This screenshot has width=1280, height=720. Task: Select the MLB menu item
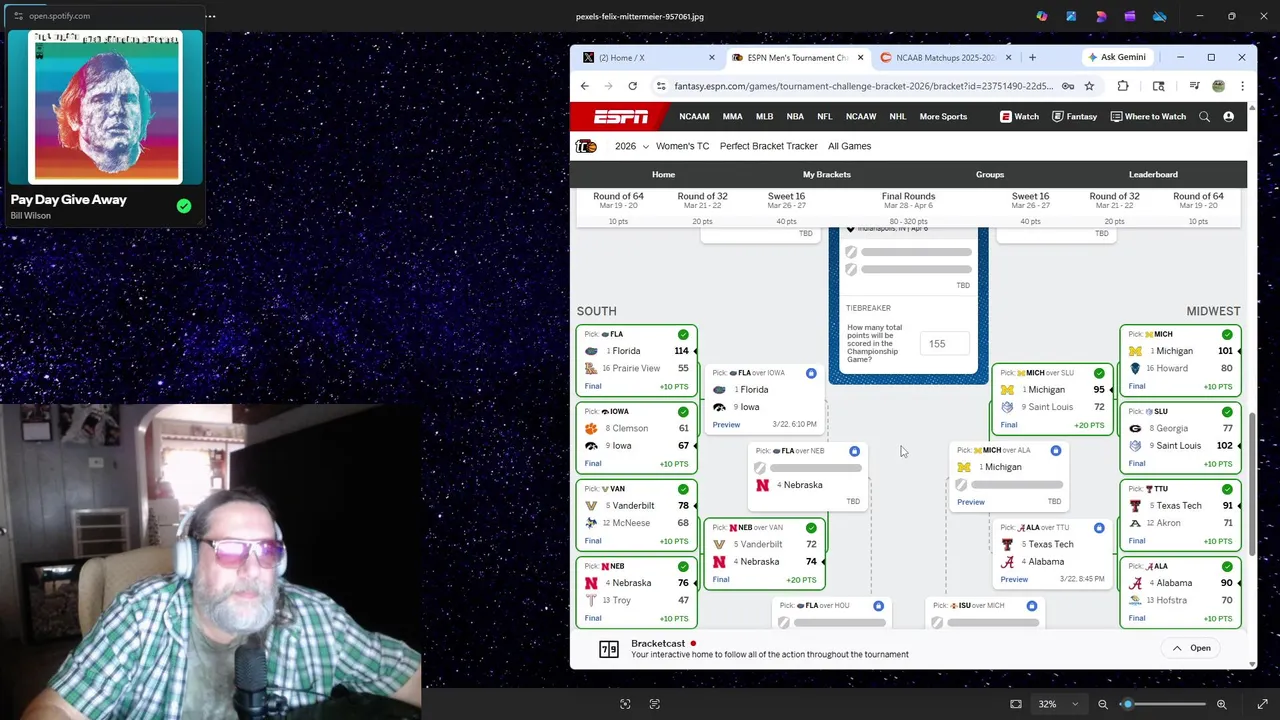point(764,117)
